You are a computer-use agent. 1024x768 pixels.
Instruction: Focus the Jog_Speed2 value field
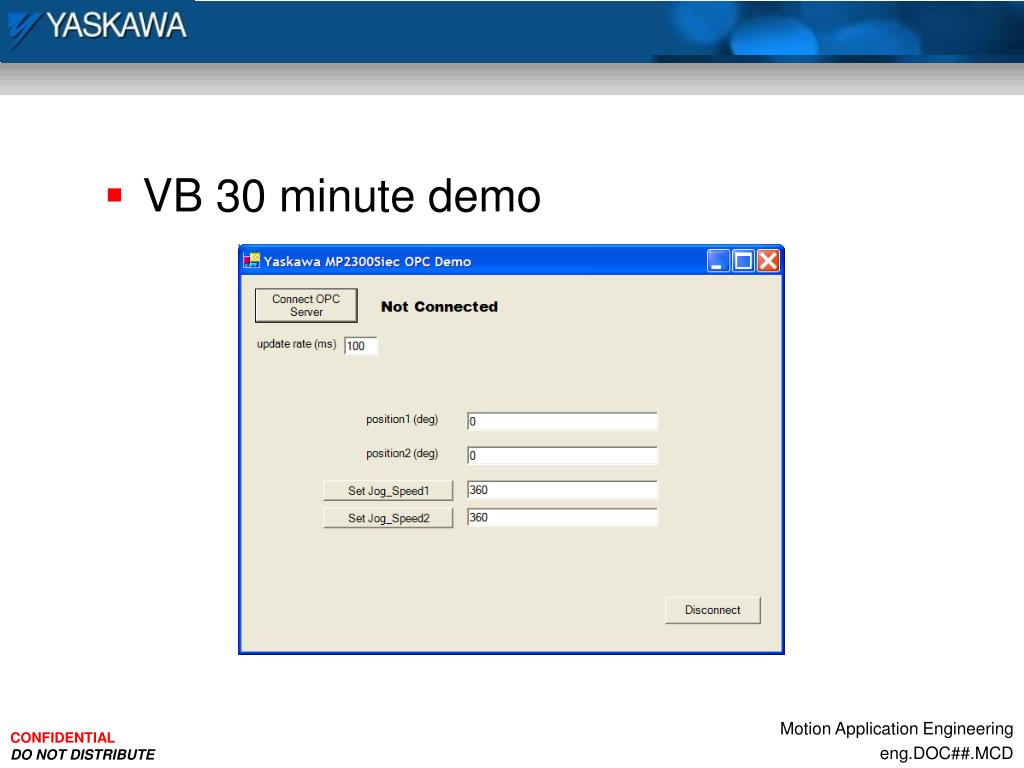tap(562, 517)
